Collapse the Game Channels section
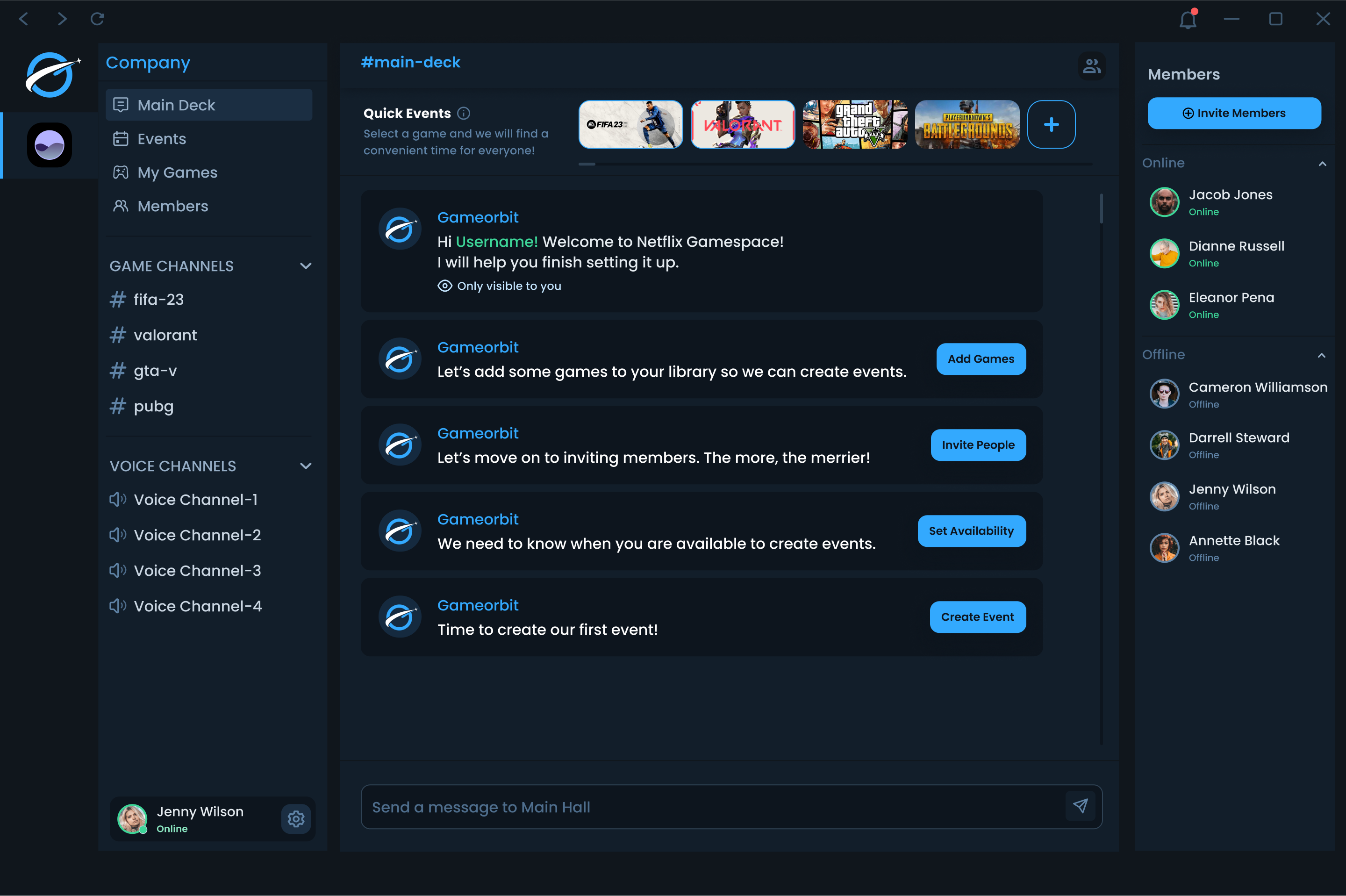1346x896 pixels. 306,265
